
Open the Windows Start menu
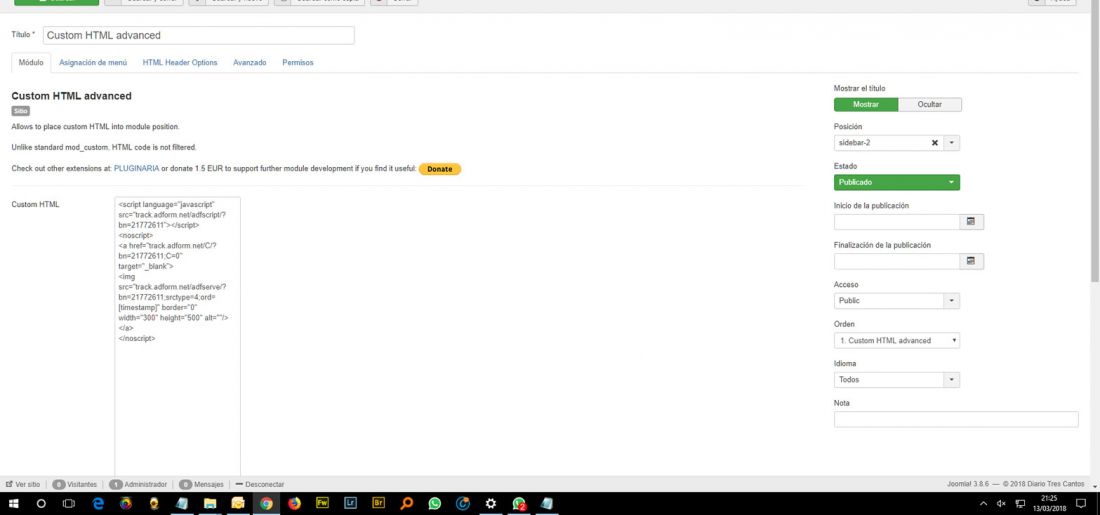tap(13, 503)
